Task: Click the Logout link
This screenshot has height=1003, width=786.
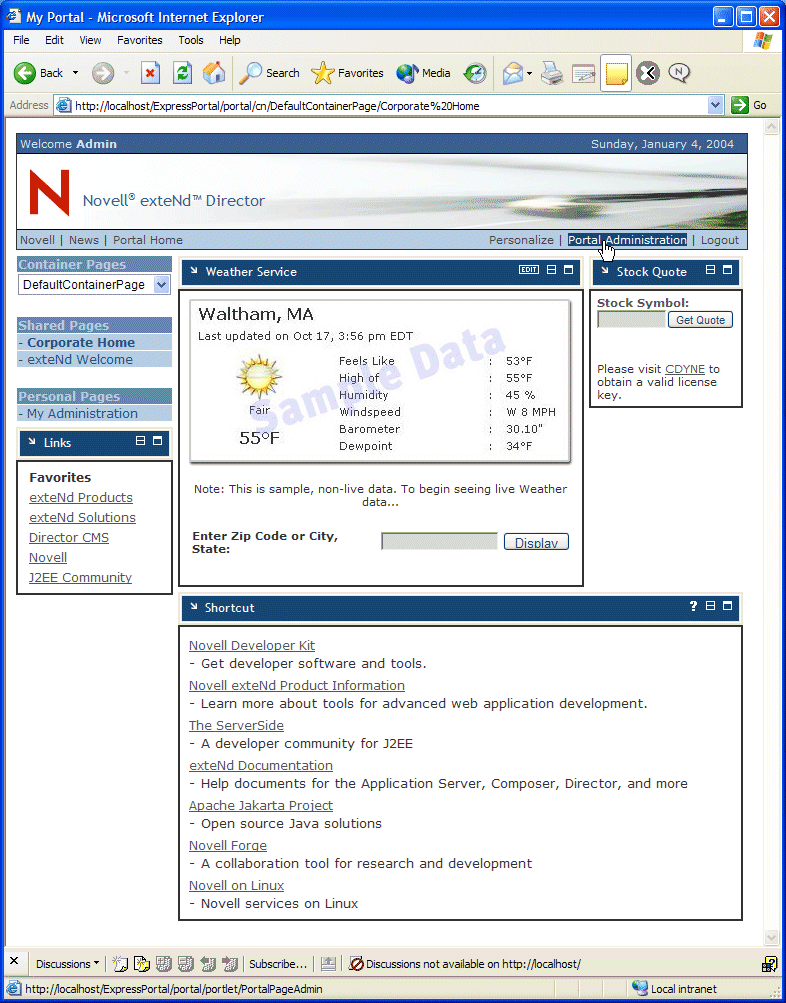Action: tap(719, 240)
